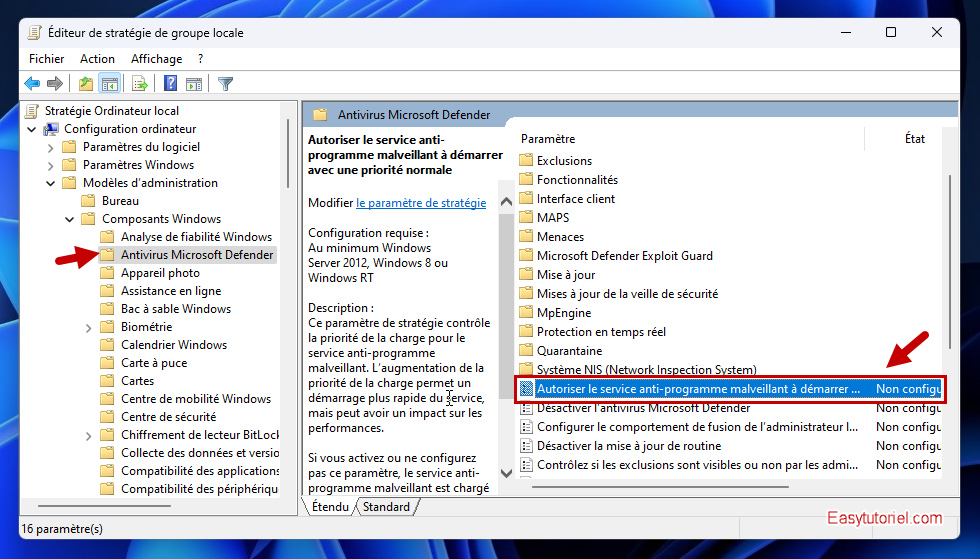Open the Affichage menu
The image size is (980, 559).
(156, 59)
